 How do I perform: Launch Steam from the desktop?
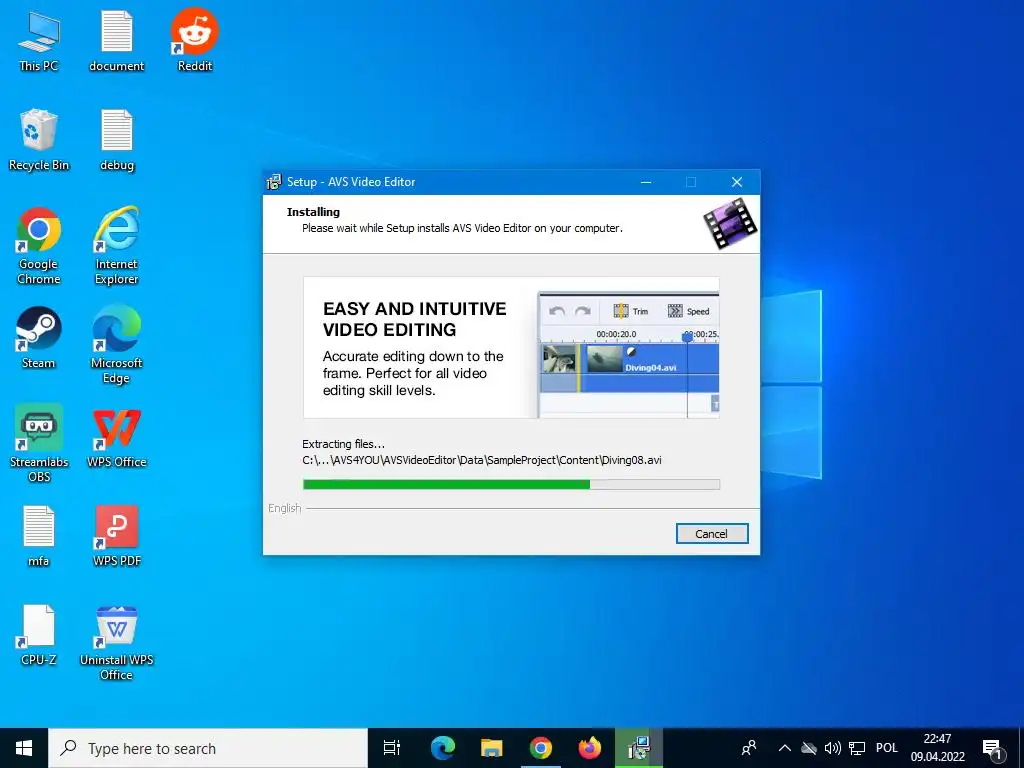click(x=39, y=338)
